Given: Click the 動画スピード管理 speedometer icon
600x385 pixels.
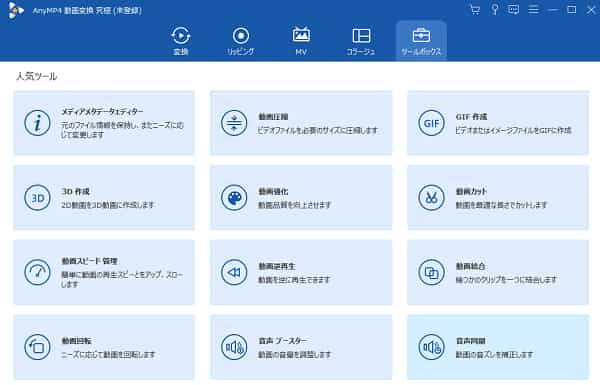Looking at the screenshot, I should click(x=37, y=272).
